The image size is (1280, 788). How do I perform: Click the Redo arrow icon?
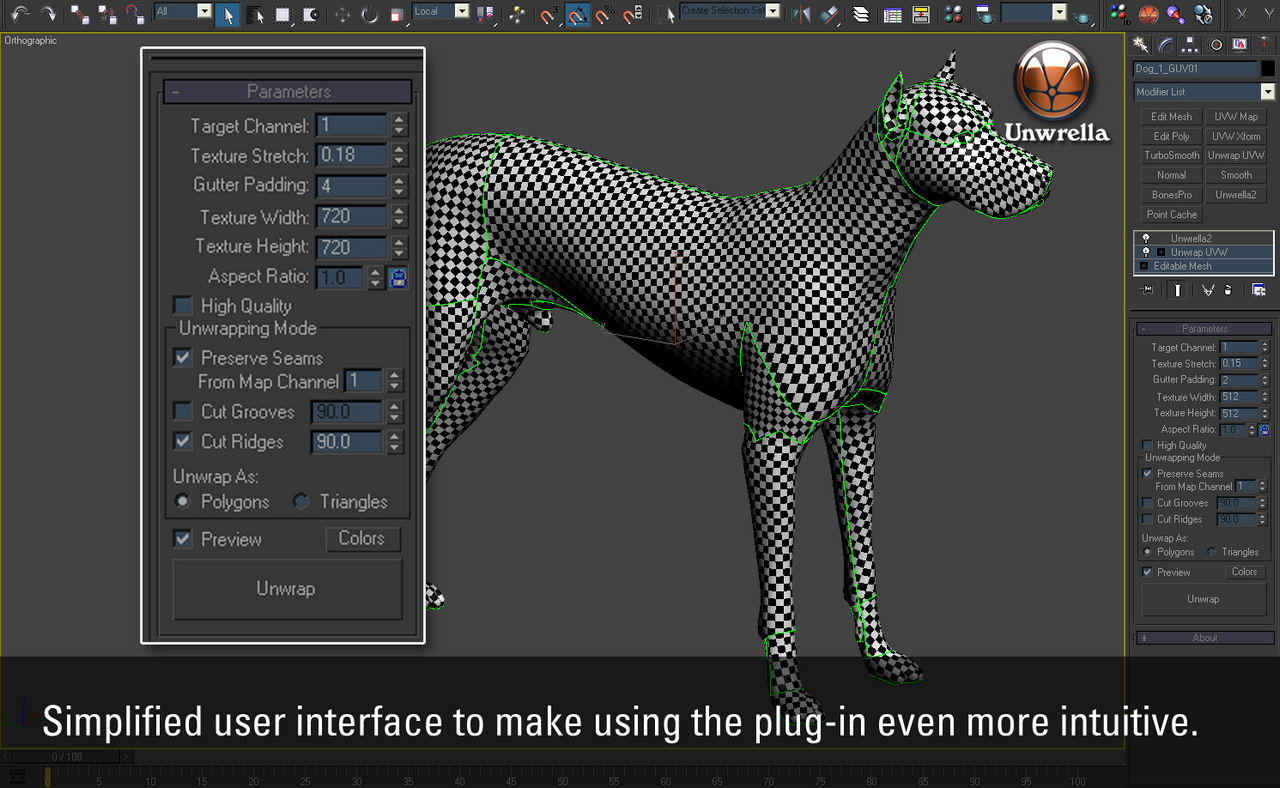click(47, 14)
